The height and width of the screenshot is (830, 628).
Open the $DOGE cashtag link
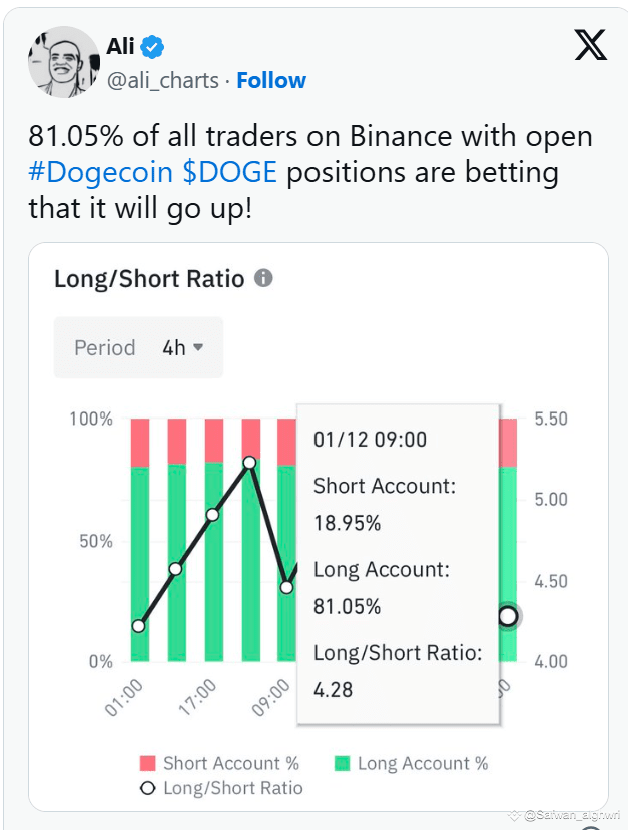pos(229,172)
